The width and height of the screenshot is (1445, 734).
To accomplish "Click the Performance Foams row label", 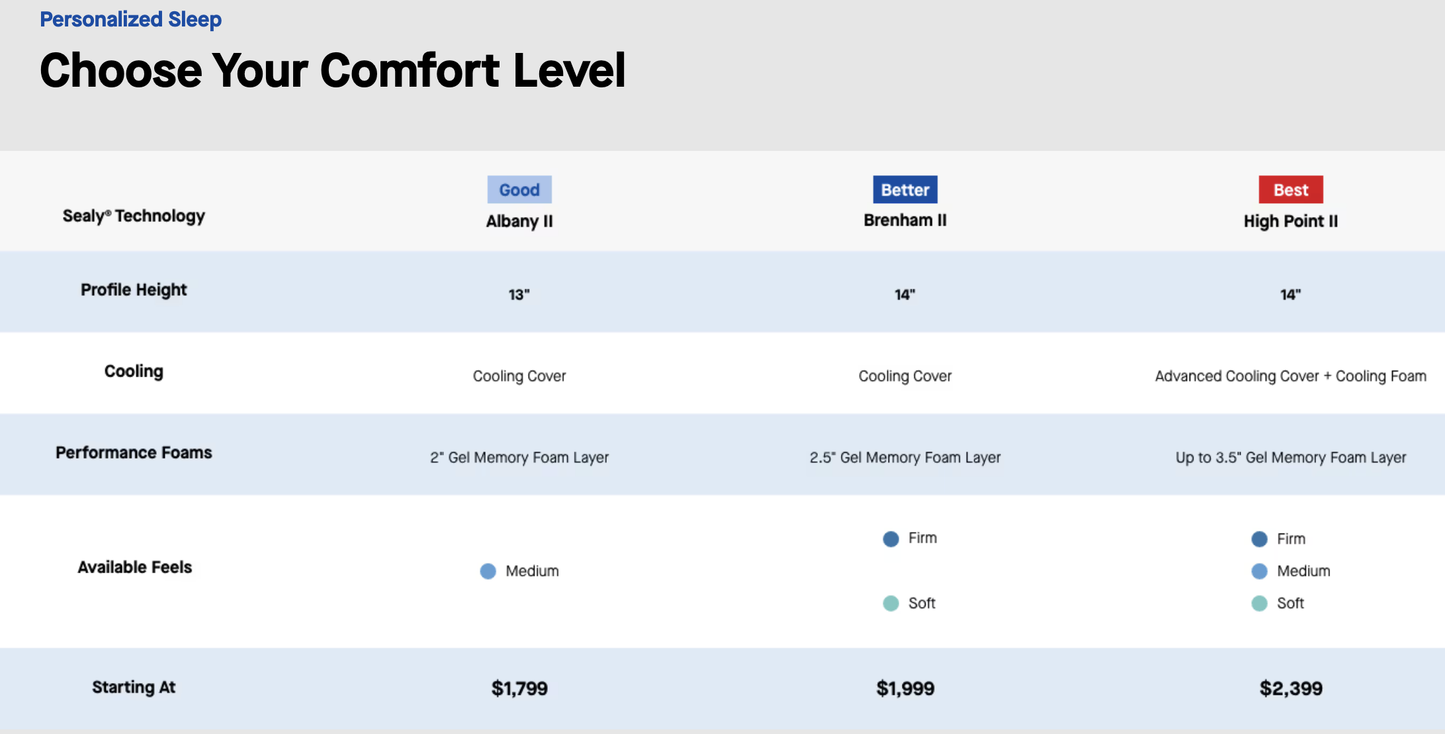I will pos(134,452).
